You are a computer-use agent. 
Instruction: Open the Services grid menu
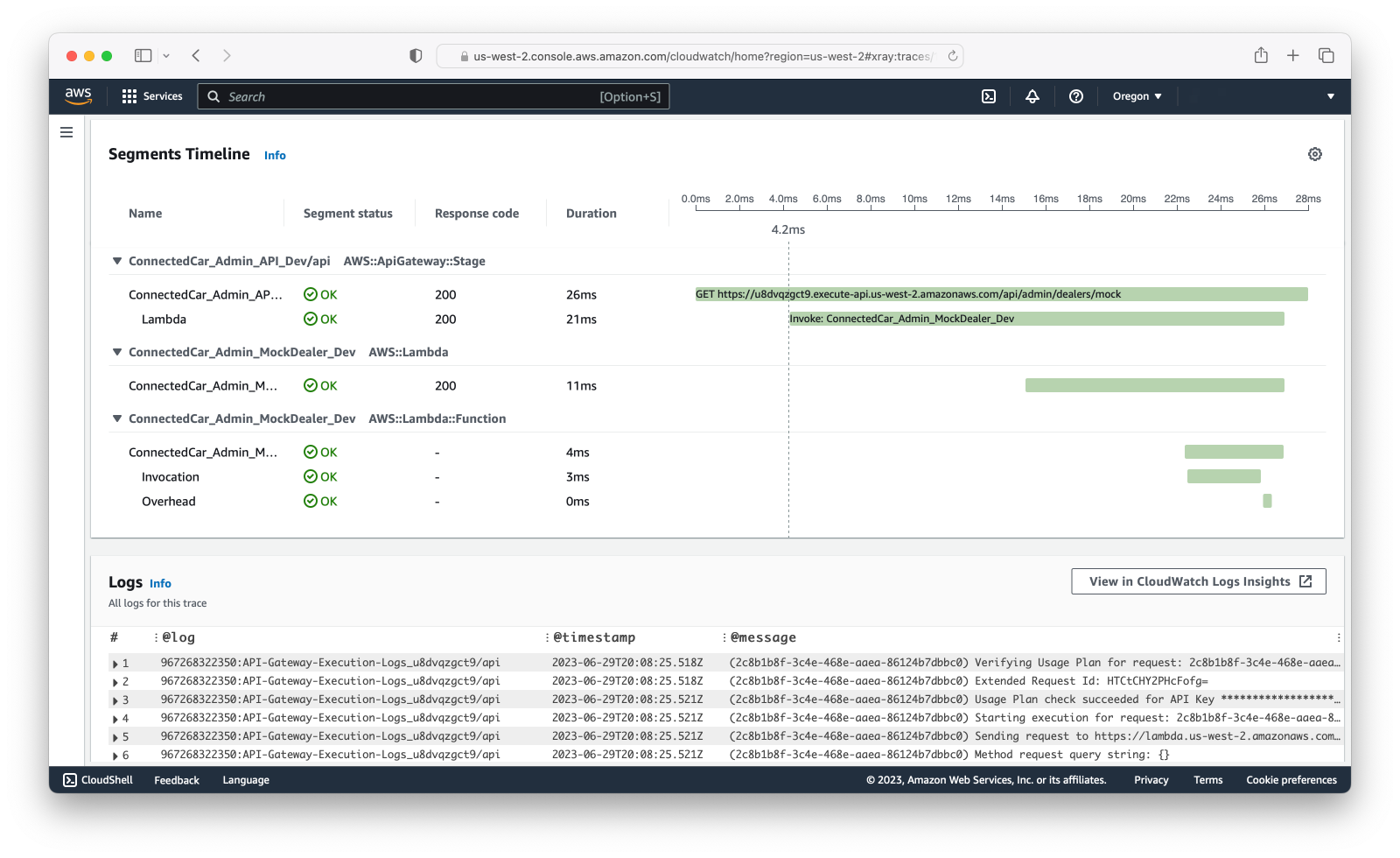[152, 96]
